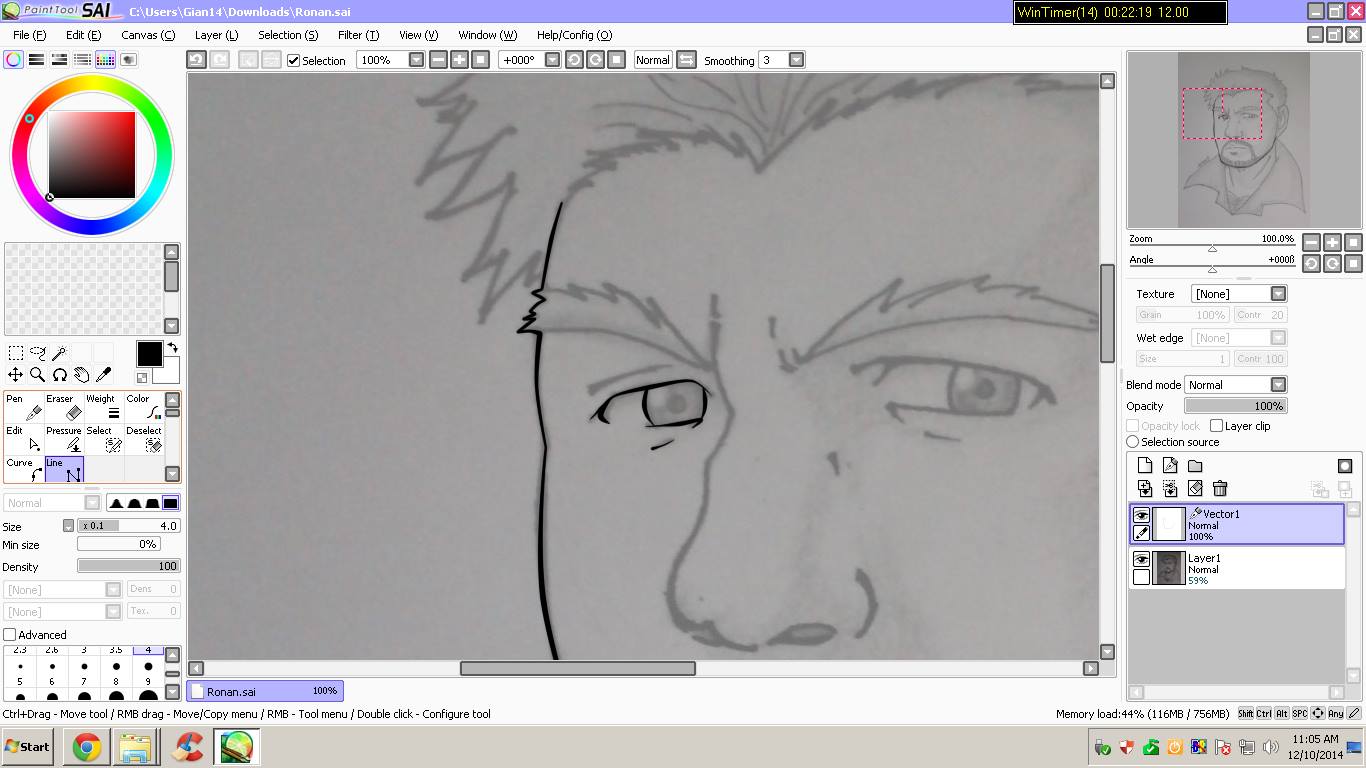This screenshot has width=1366, height=768.
Task: Select the Magic Wand tool
Action: 59,353
